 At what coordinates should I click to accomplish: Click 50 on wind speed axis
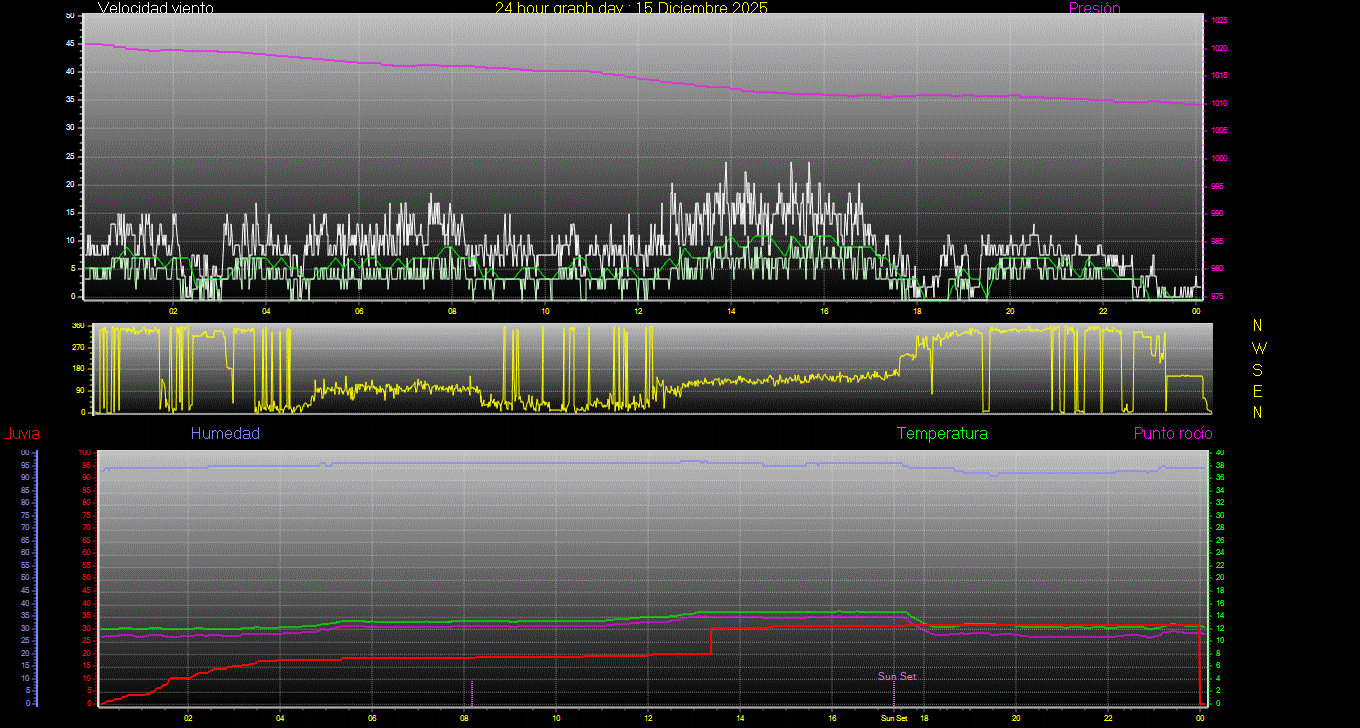69,16
